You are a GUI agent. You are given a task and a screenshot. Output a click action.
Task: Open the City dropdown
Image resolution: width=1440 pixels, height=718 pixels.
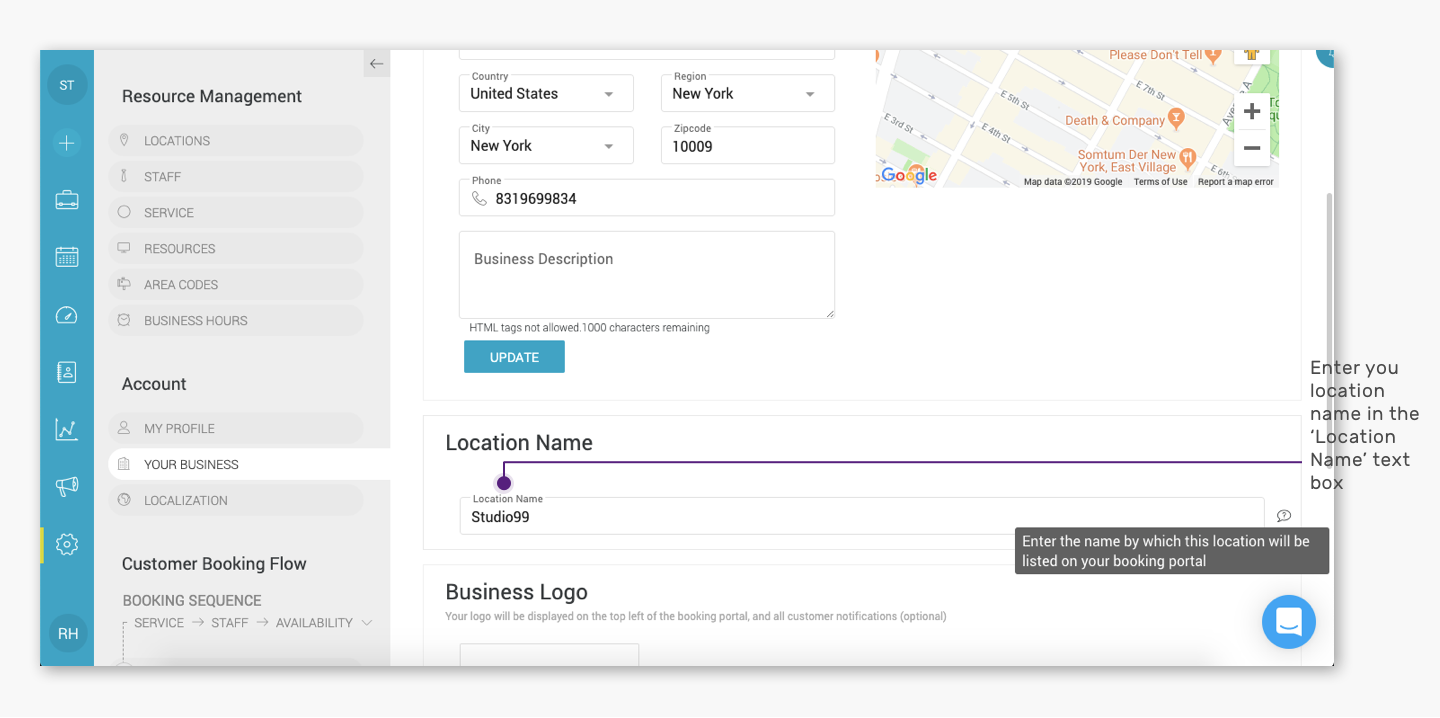tap(546, 145)
